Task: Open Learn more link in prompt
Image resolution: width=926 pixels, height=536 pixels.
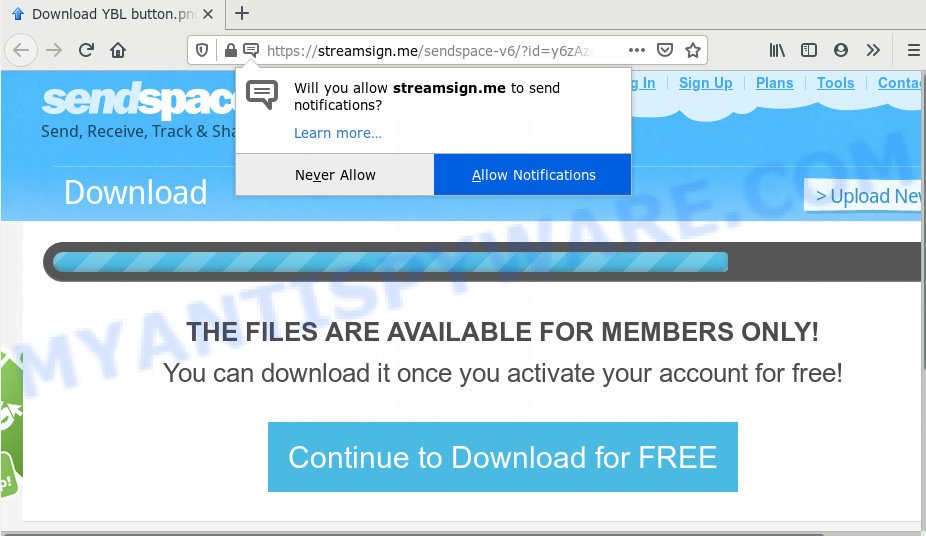Action: coord(338,133)
